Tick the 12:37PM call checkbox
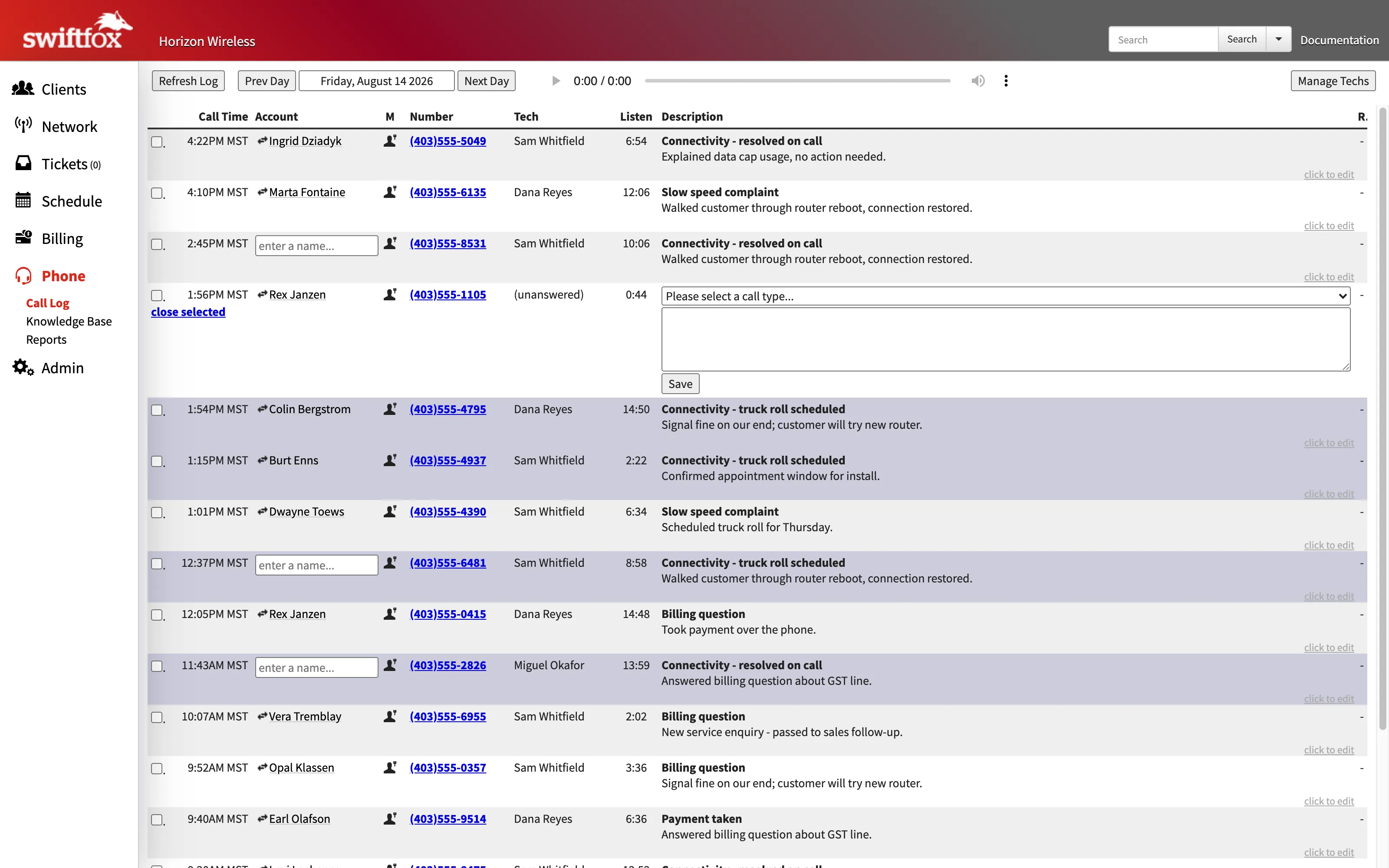Image resolution: width=1389 pixels, height=868 pixels. coord(157,564)
